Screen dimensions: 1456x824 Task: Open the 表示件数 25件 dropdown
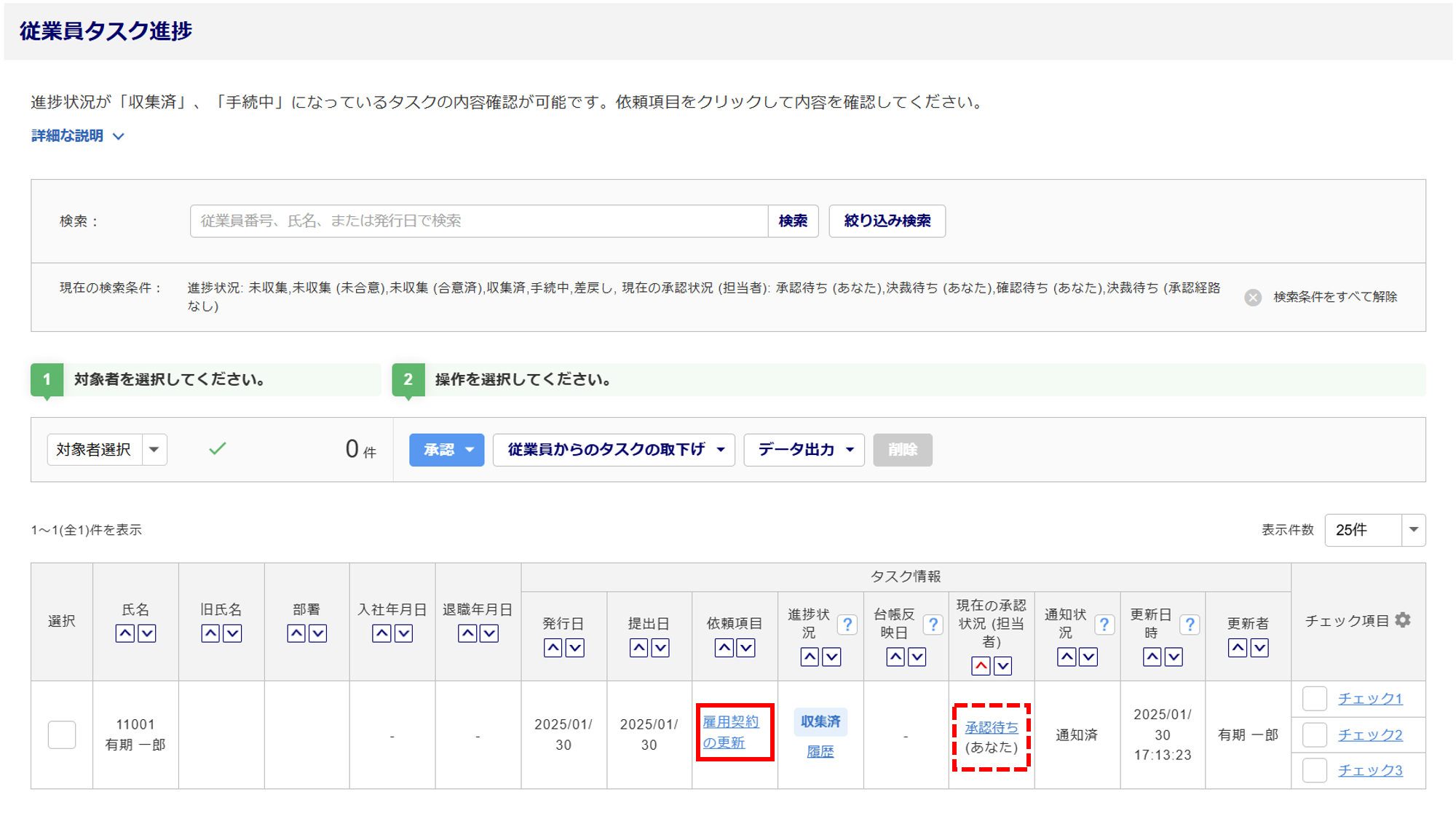coord(1374,530)
